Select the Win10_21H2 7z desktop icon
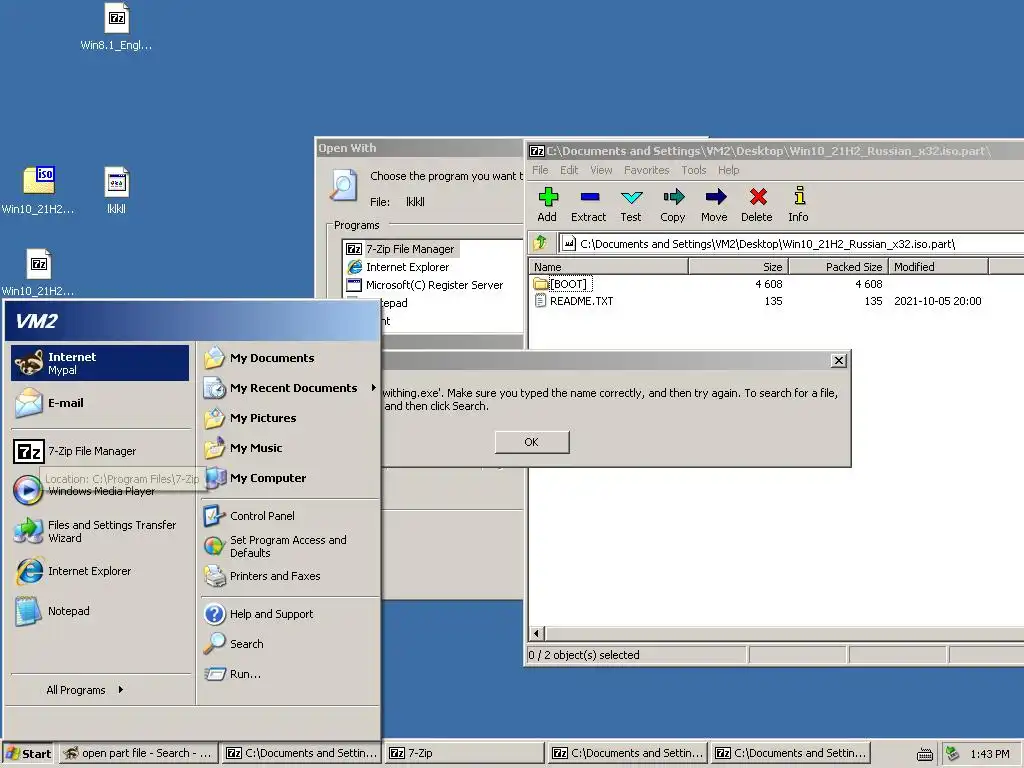This screenshot has height=768, width=1024. [38, 272]
